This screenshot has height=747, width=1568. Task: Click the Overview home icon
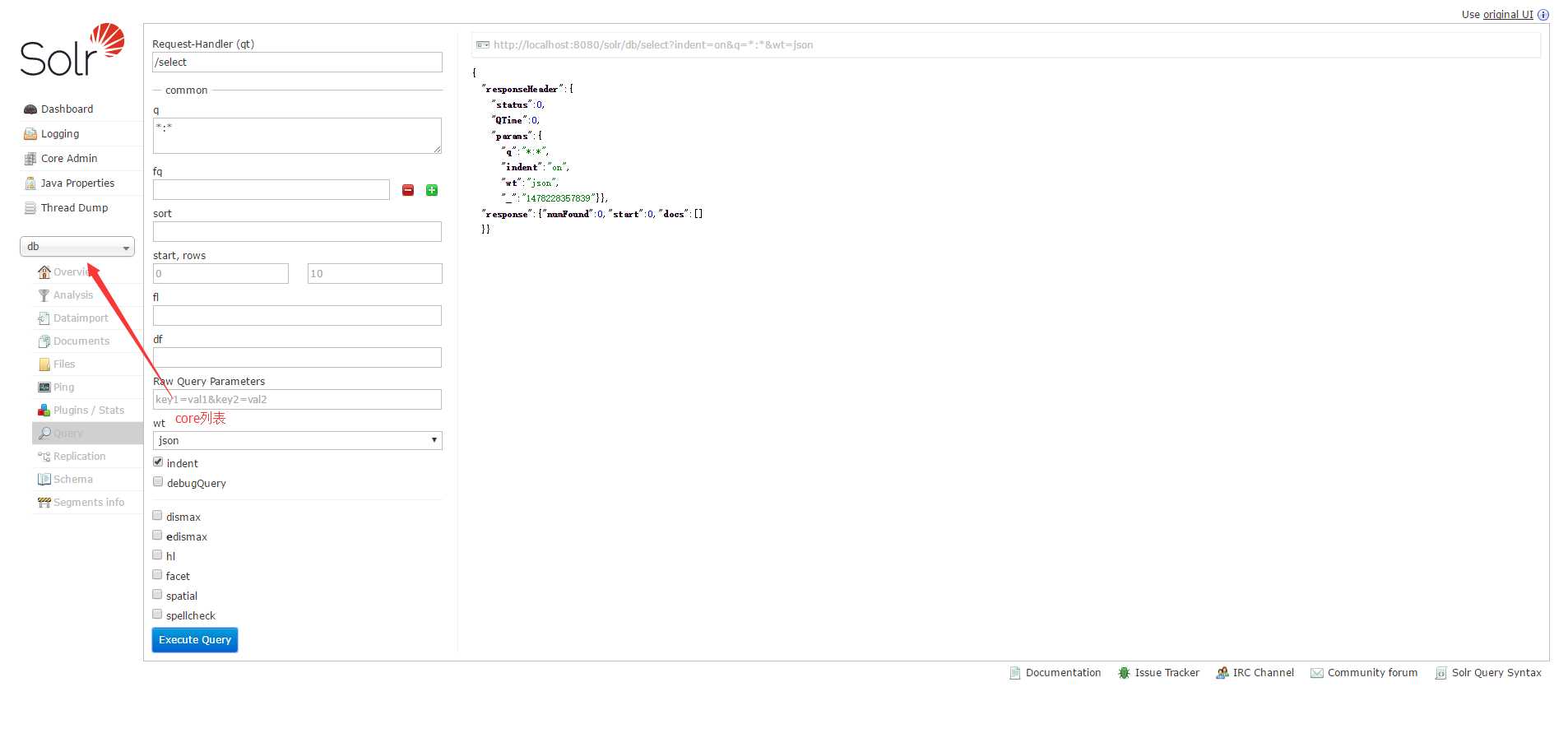(44, 272)
